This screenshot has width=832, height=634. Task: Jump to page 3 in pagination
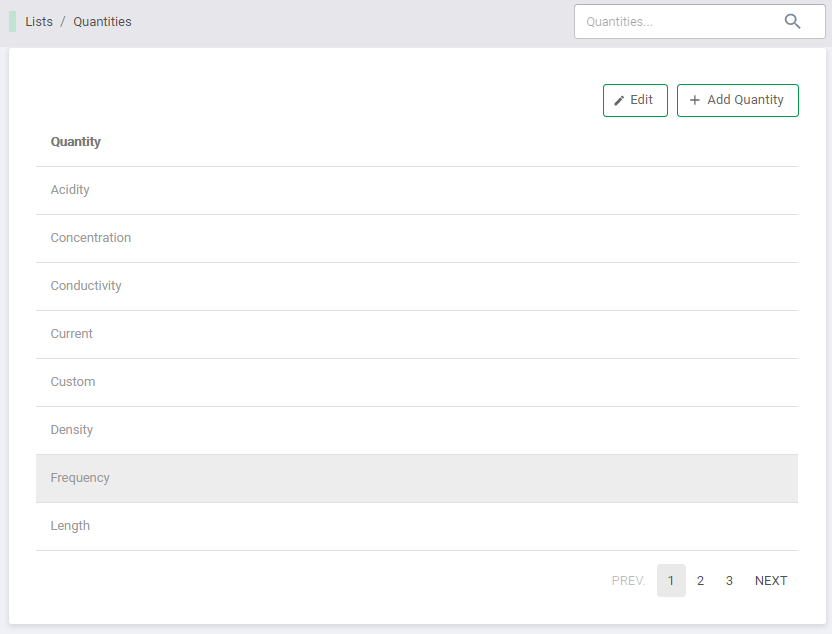[x=729, y=581]
